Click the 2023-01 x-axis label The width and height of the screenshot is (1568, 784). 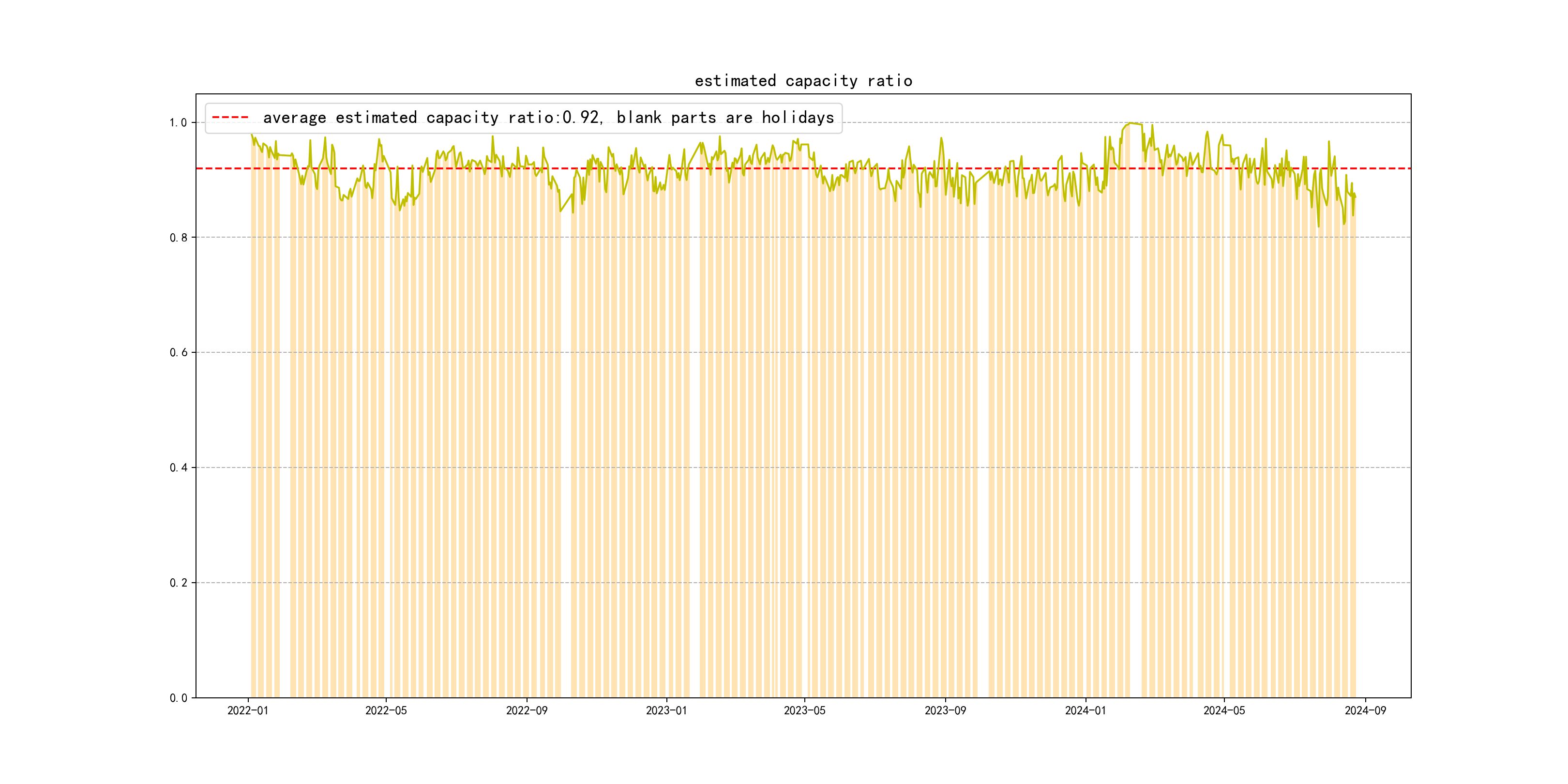click(666, 710)
